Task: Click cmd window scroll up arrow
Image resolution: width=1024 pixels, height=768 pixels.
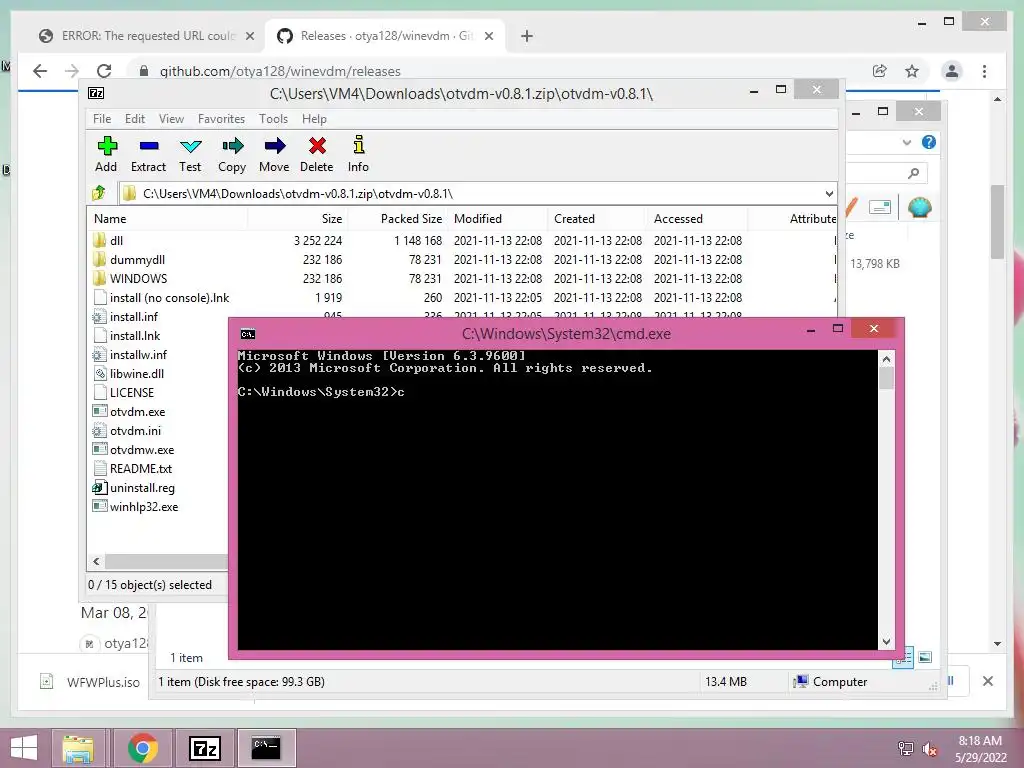Action: coord(886,359)
